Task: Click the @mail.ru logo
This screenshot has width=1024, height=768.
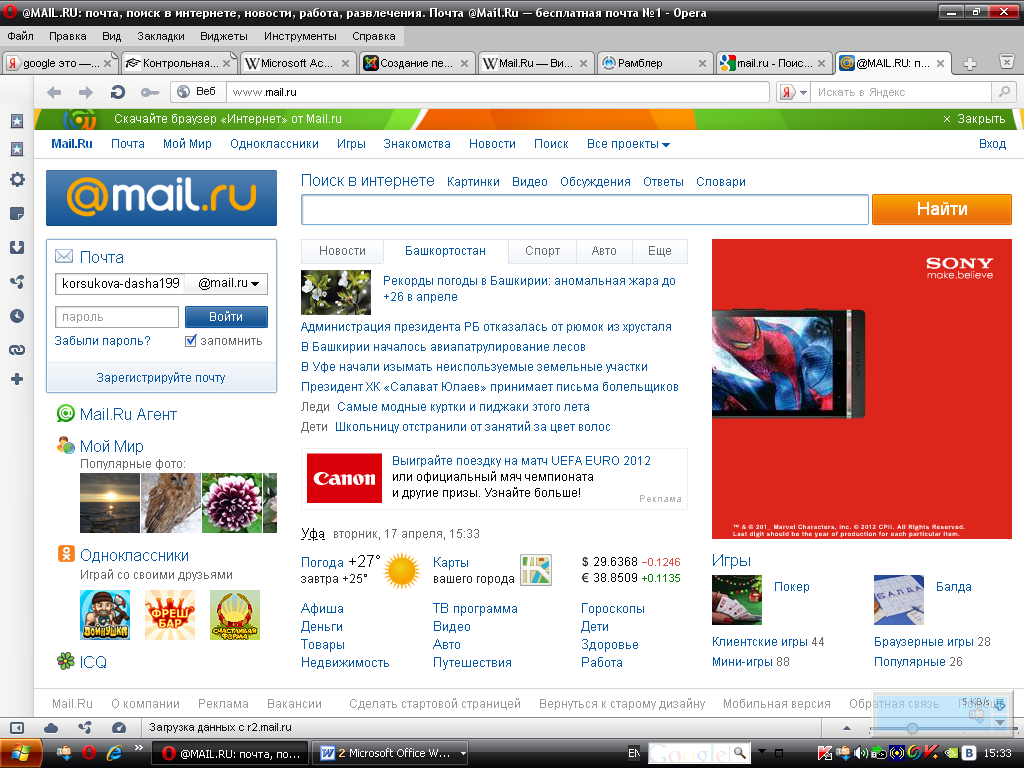Action: click(x=161, y=198)
